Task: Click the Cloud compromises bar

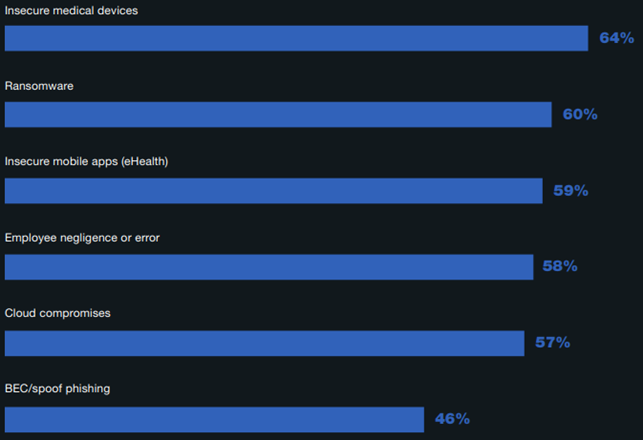Action: [264, 343]
